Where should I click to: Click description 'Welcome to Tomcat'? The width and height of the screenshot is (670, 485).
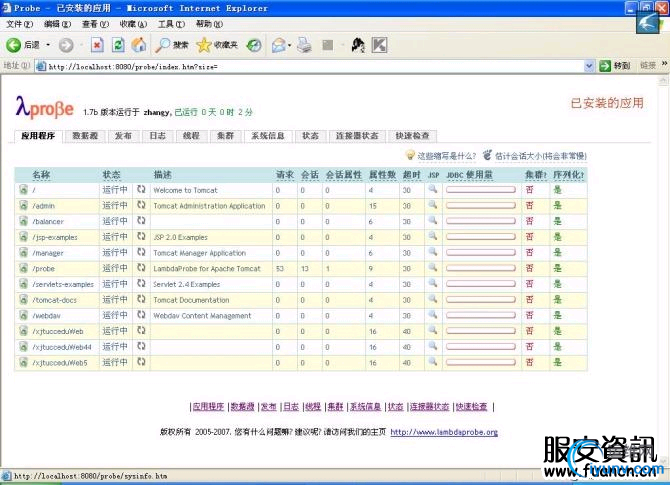coord(185,190)
